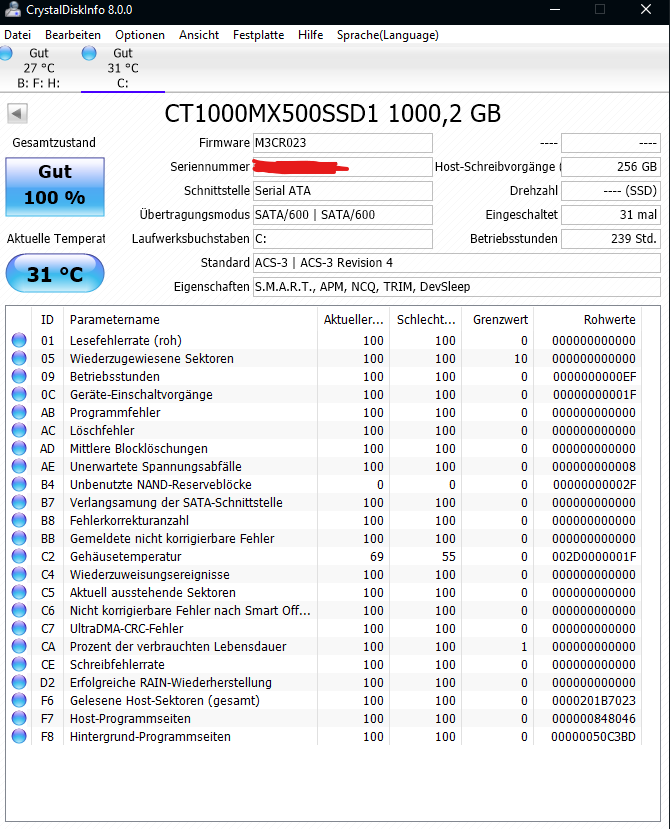Click the drive title CT1000MX500SSD1 1000,2 GB
The height and width of the screenshot is (829, 670).
[x=333, y=113]
